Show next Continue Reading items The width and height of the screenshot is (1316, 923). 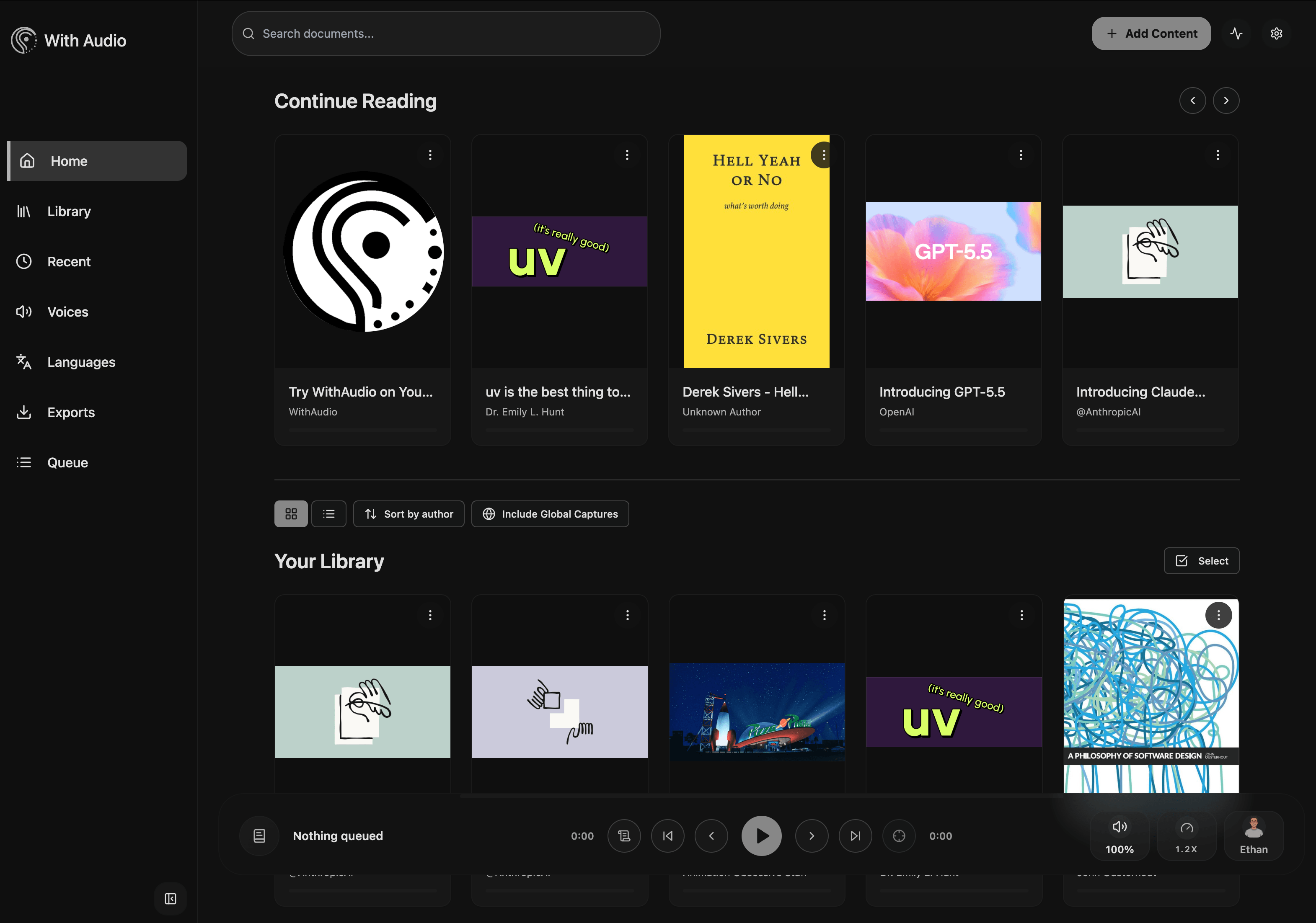click(x=1226, y=101)
